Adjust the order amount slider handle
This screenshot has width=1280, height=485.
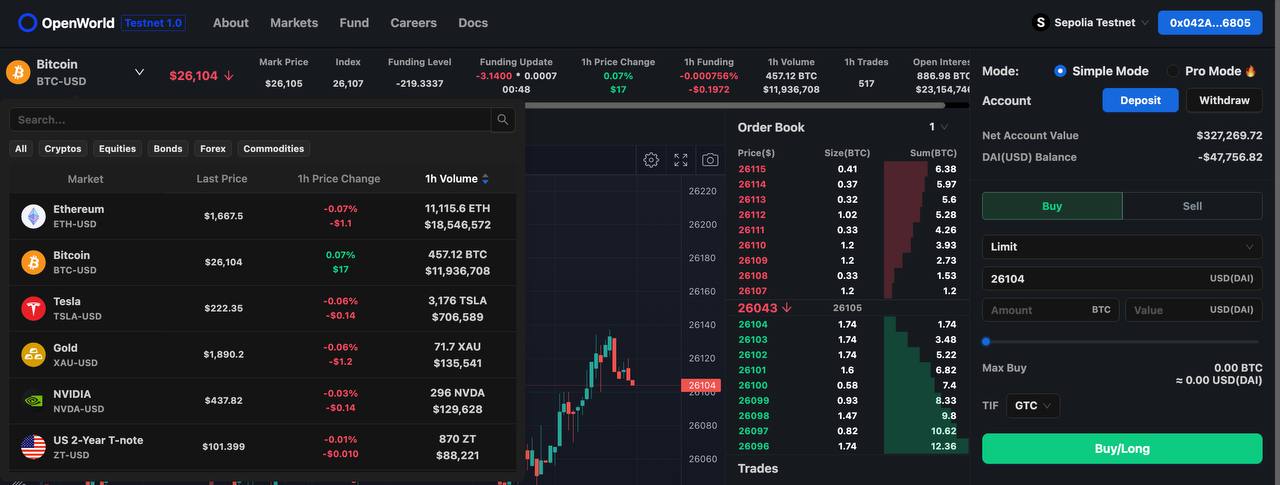986,342
